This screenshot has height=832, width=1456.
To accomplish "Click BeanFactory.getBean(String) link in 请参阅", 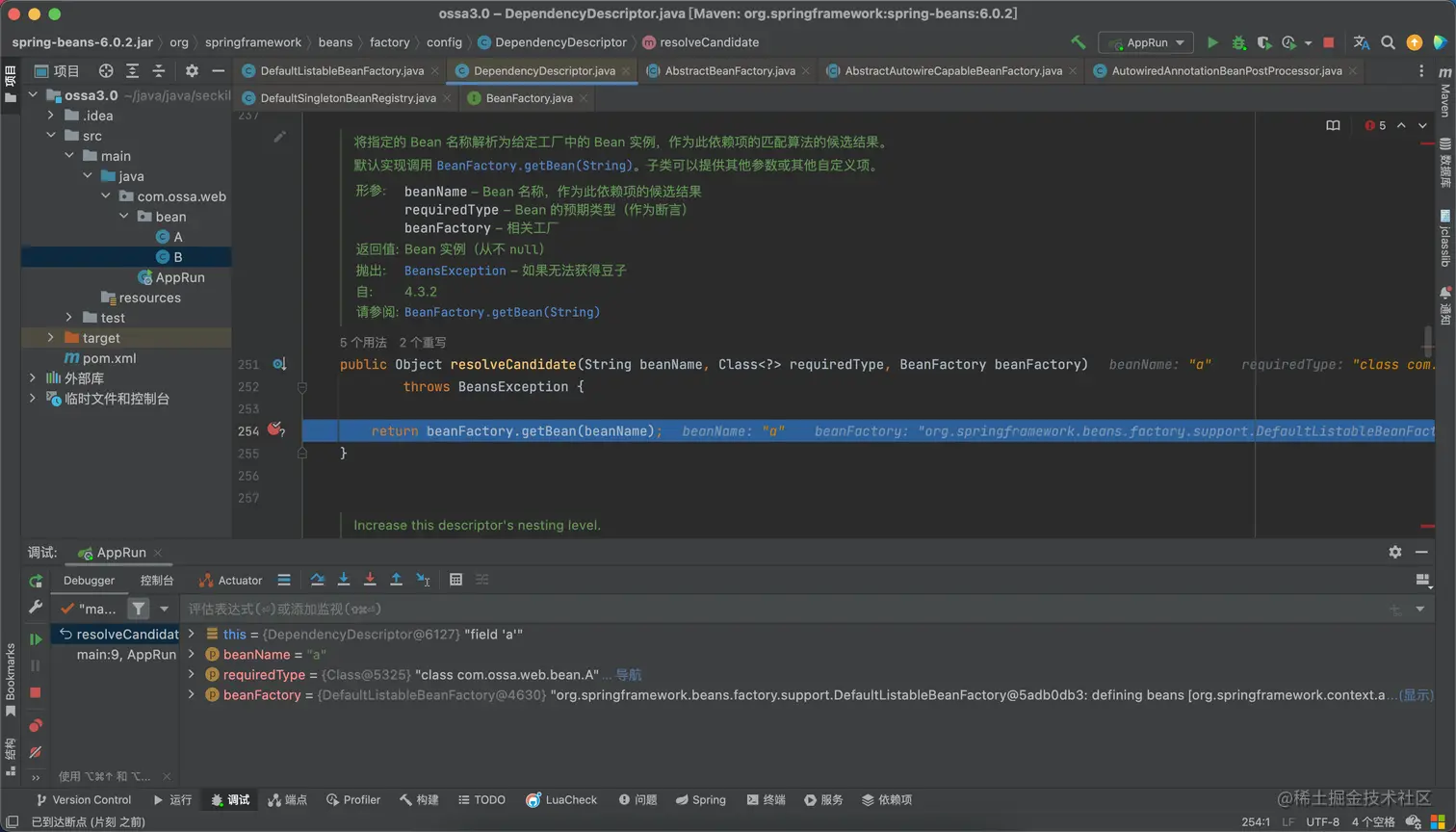I will 502,312.
